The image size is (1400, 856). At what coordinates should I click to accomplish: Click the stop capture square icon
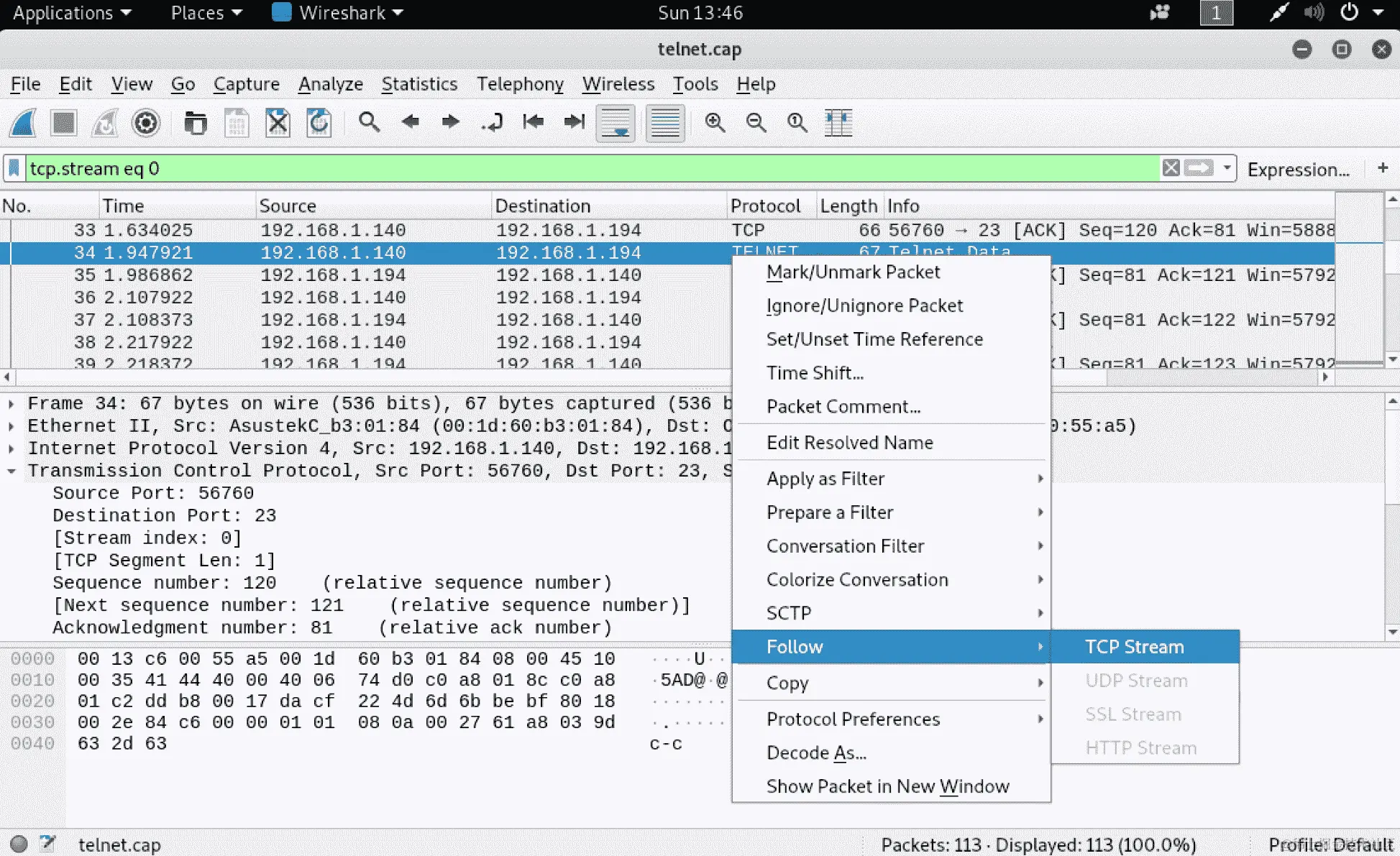(63, 123)
